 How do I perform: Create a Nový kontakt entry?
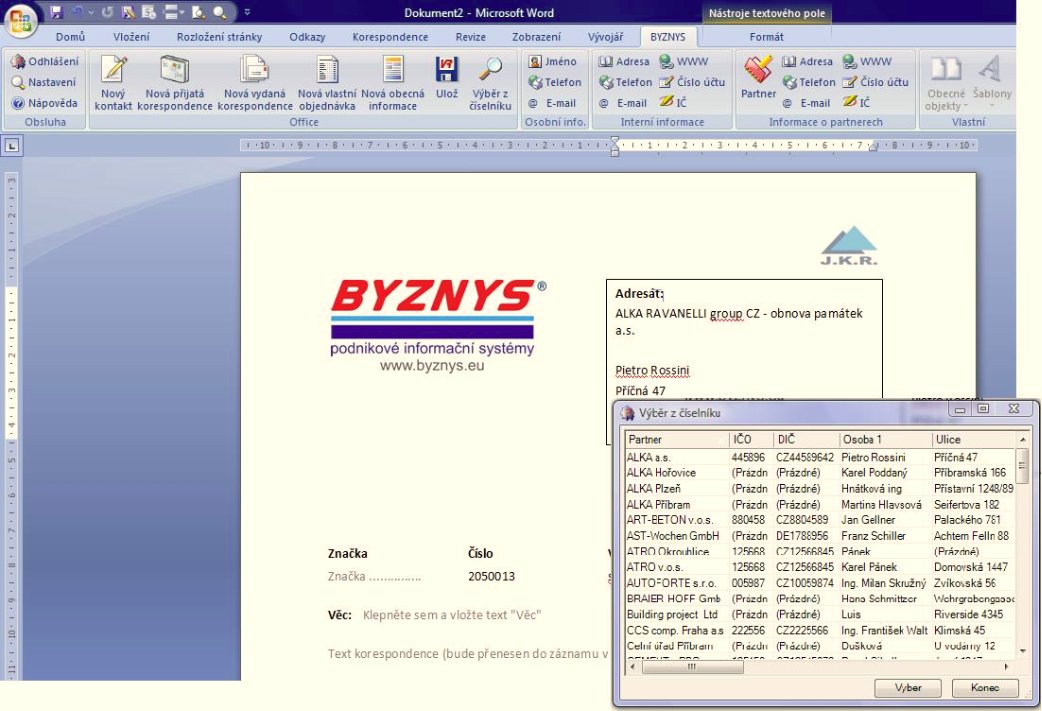click(114, 82)
